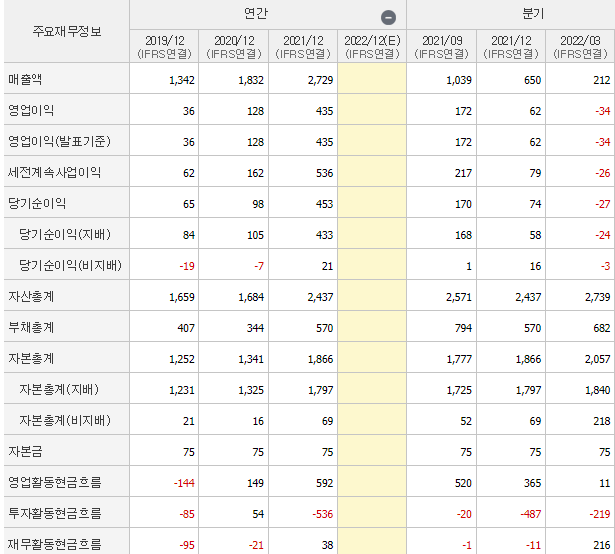The image size is (615, 554).
Task: Select the 자산총계 row label
Action: point(31,297)
